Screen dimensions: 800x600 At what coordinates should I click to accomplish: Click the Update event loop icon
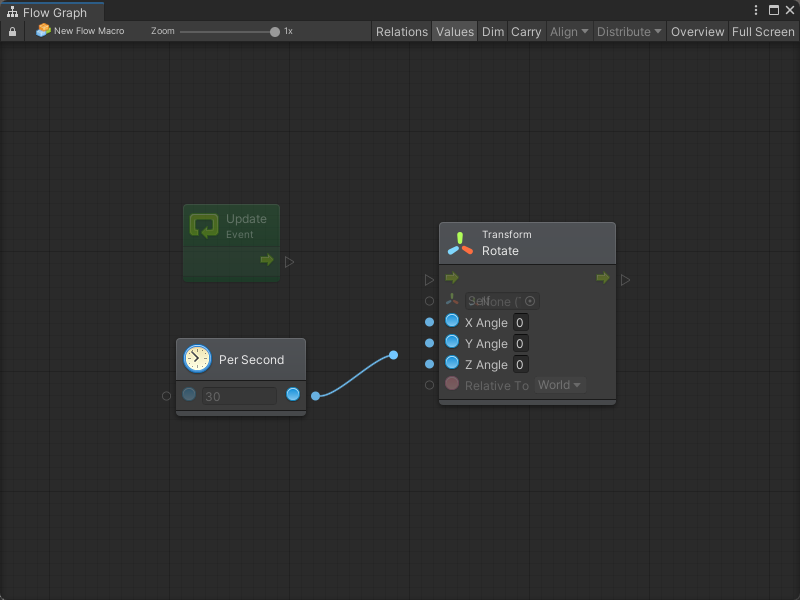click(204, 226)
